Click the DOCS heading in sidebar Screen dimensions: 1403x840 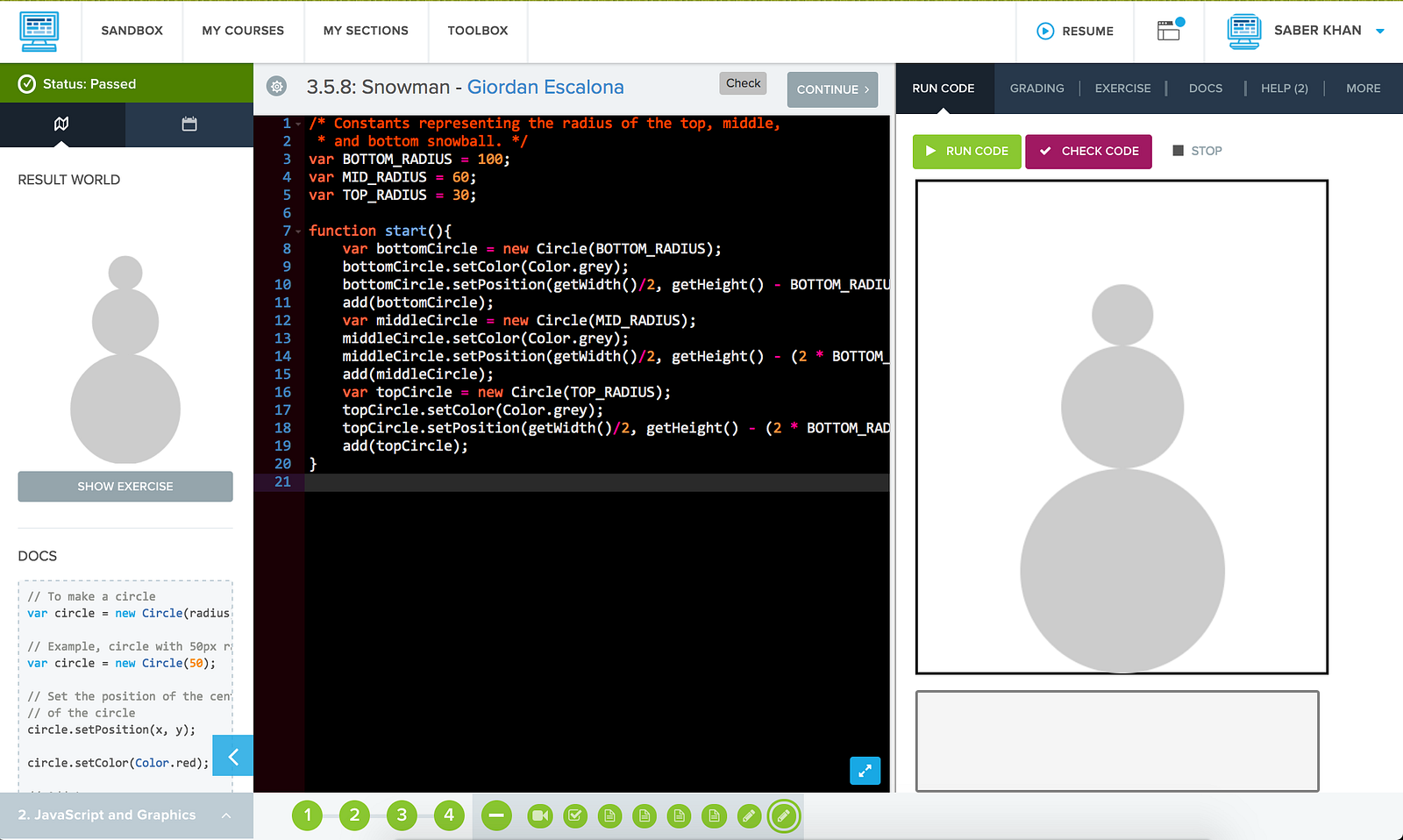38,556
